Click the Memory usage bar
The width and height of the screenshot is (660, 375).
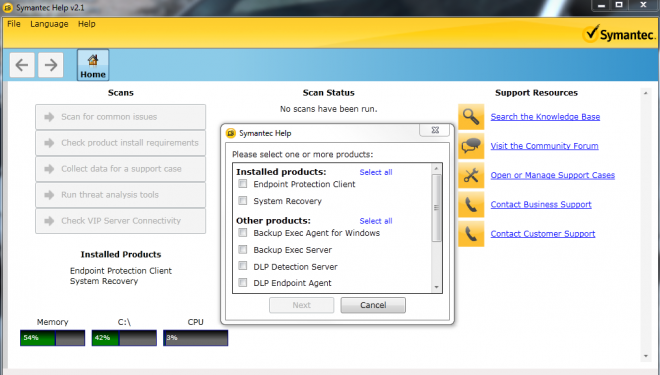click(53, 338)
